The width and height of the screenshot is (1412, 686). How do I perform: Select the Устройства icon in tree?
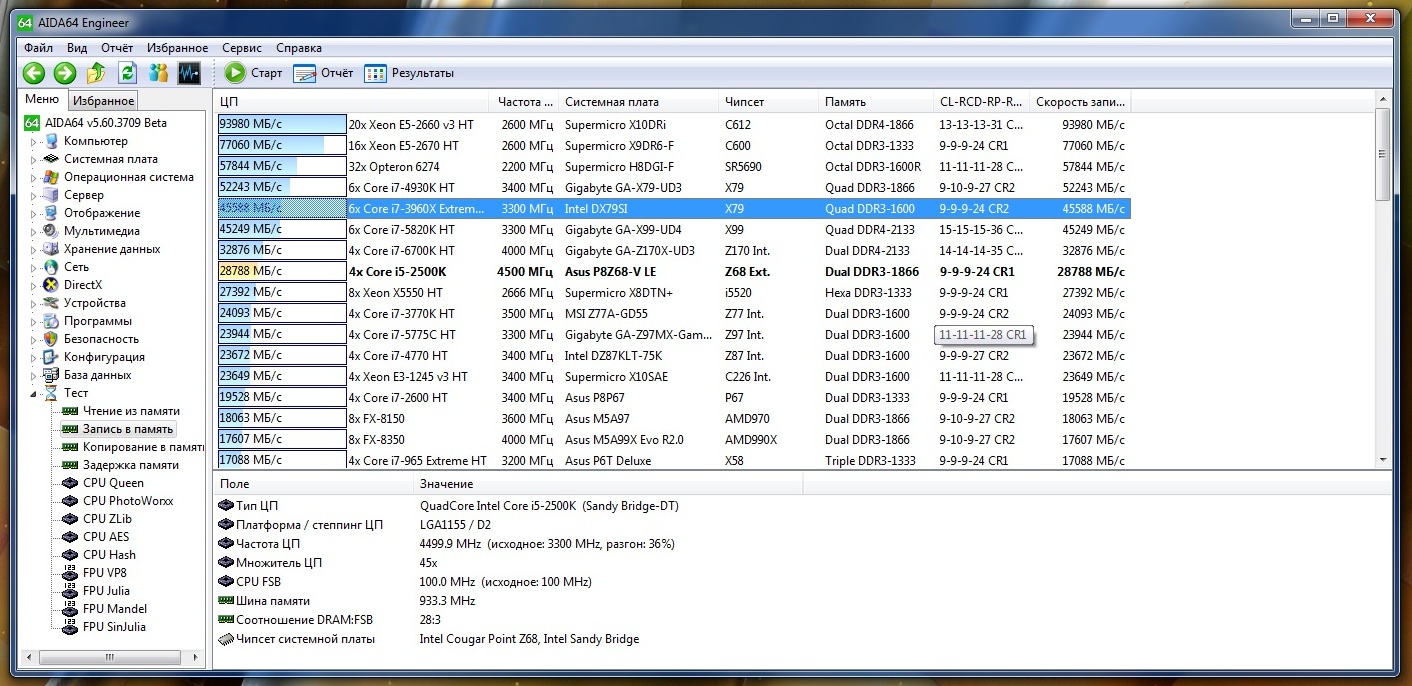point(51,303)
